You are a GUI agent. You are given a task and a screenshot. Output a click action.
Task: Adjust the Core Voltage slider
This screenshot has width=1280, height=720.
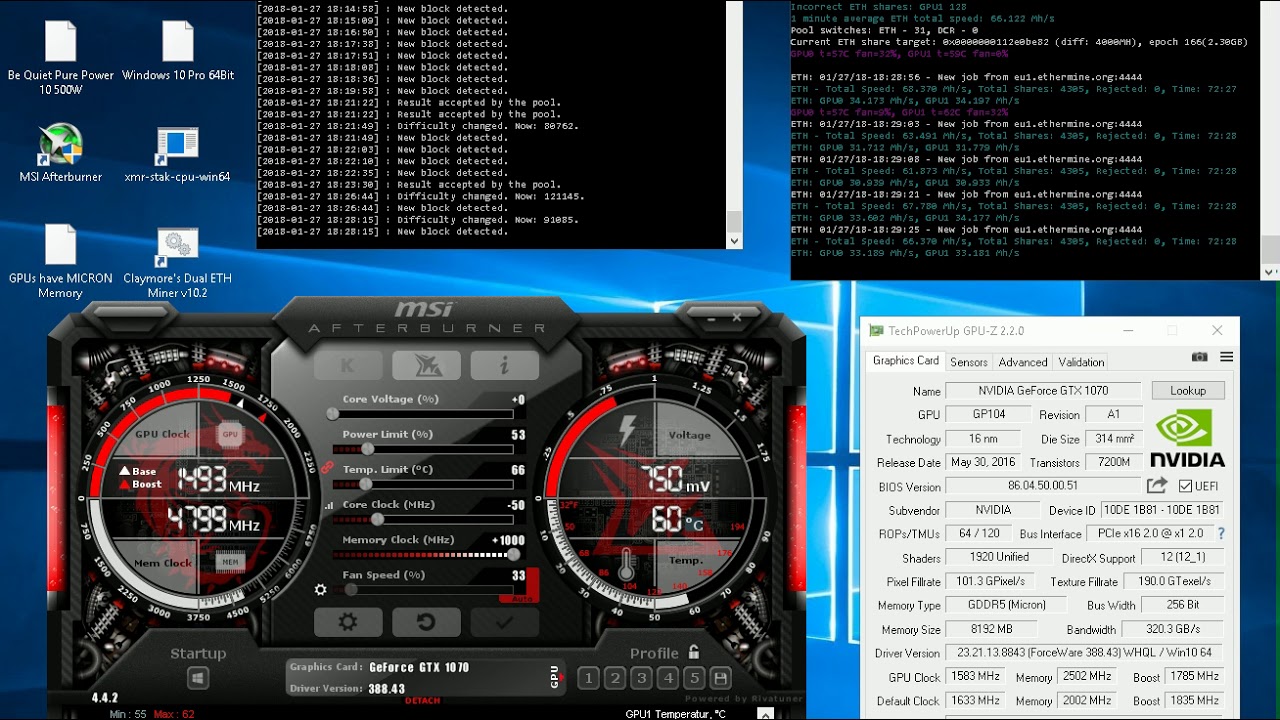pos(422,414)
